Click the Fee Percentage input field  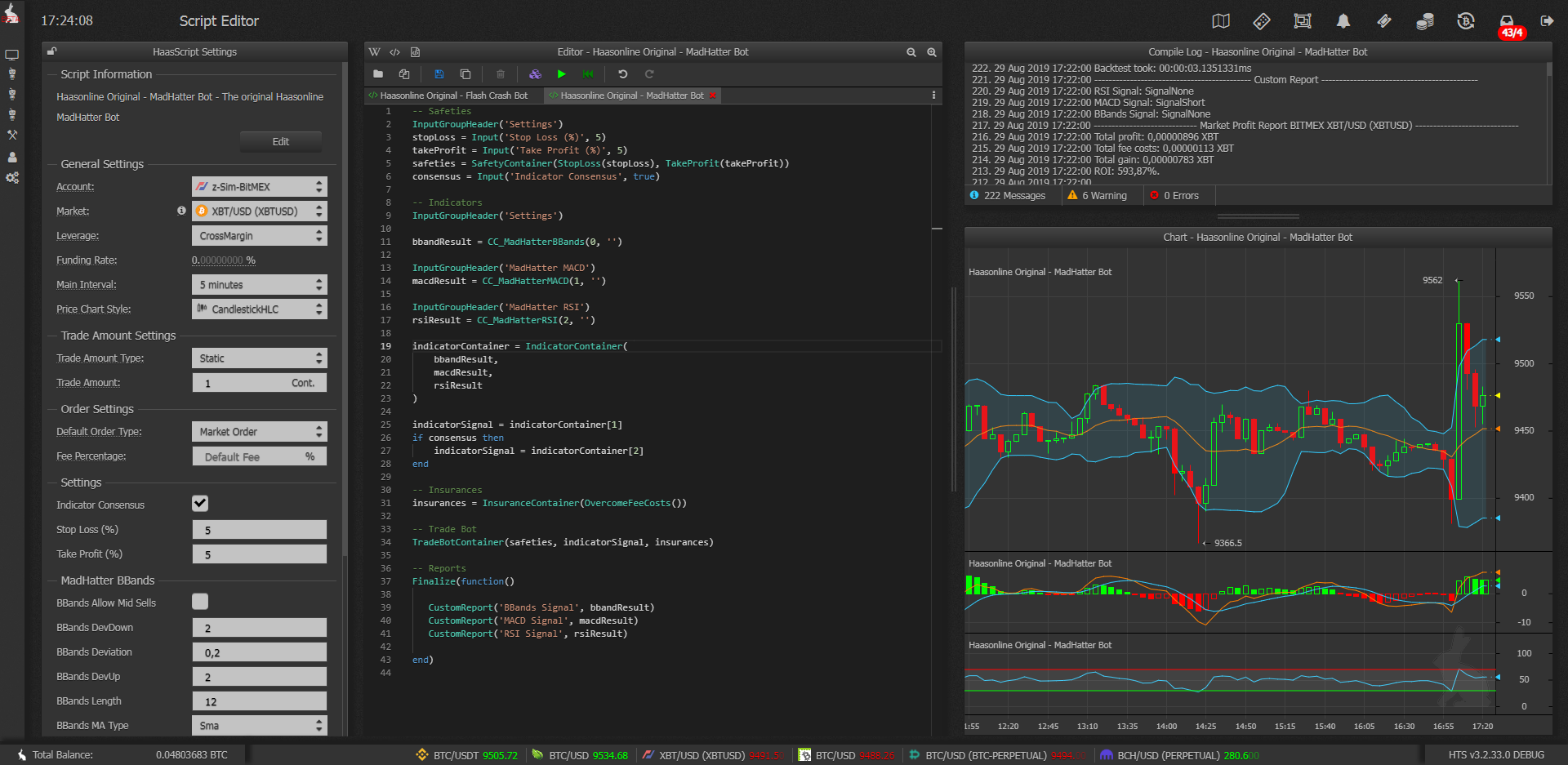pos(260,456)
